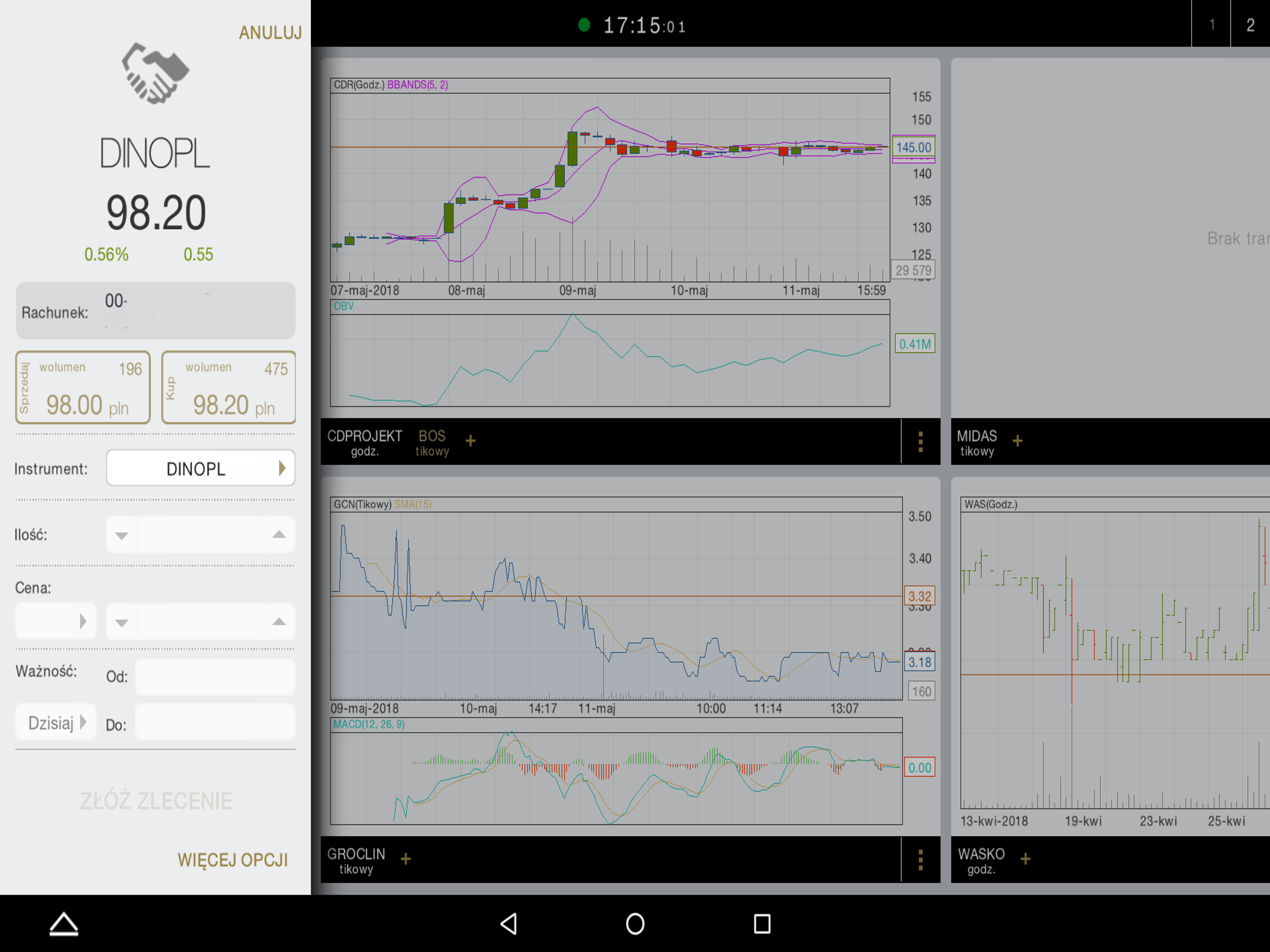Open CDPROJEKT panel three-dot menu
Viewport: 1270px width, 952px height.
[x=920, y=442]
